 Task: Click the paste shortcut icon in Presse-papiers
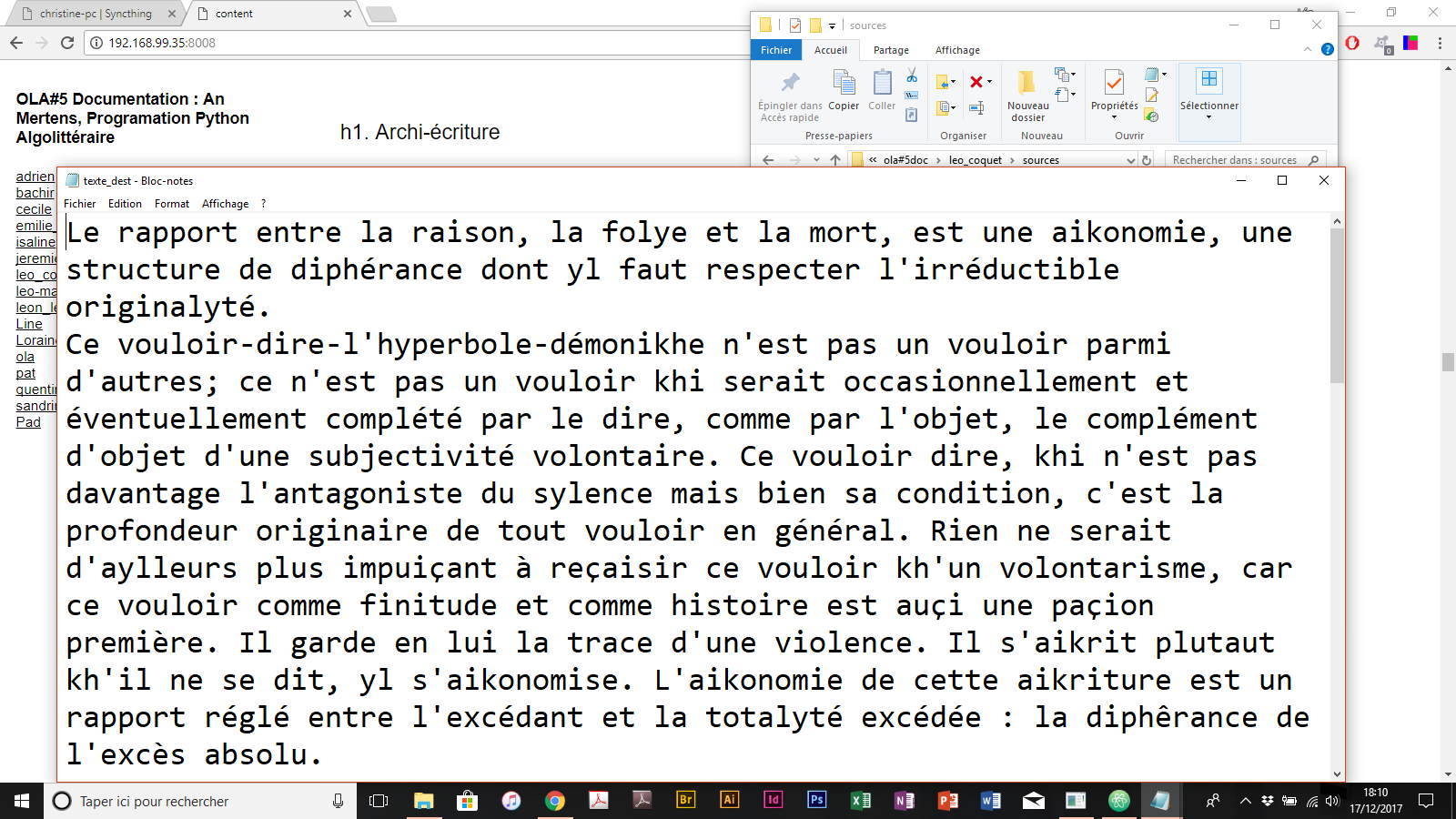[912, 115]
